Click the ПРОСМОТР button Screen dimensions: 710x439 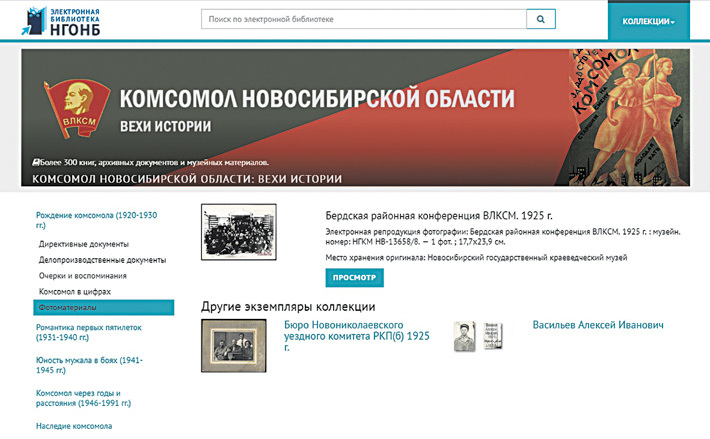355,277
